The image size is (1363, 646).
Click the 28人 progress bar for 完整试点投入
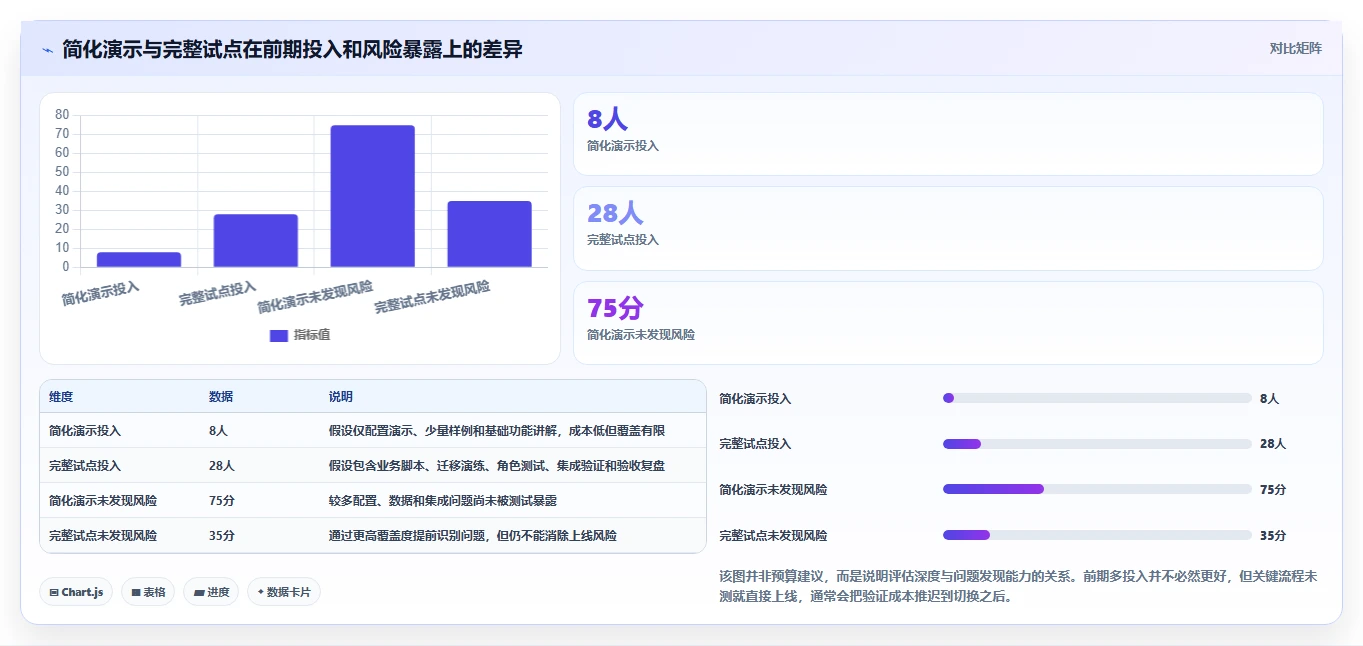1097,444
